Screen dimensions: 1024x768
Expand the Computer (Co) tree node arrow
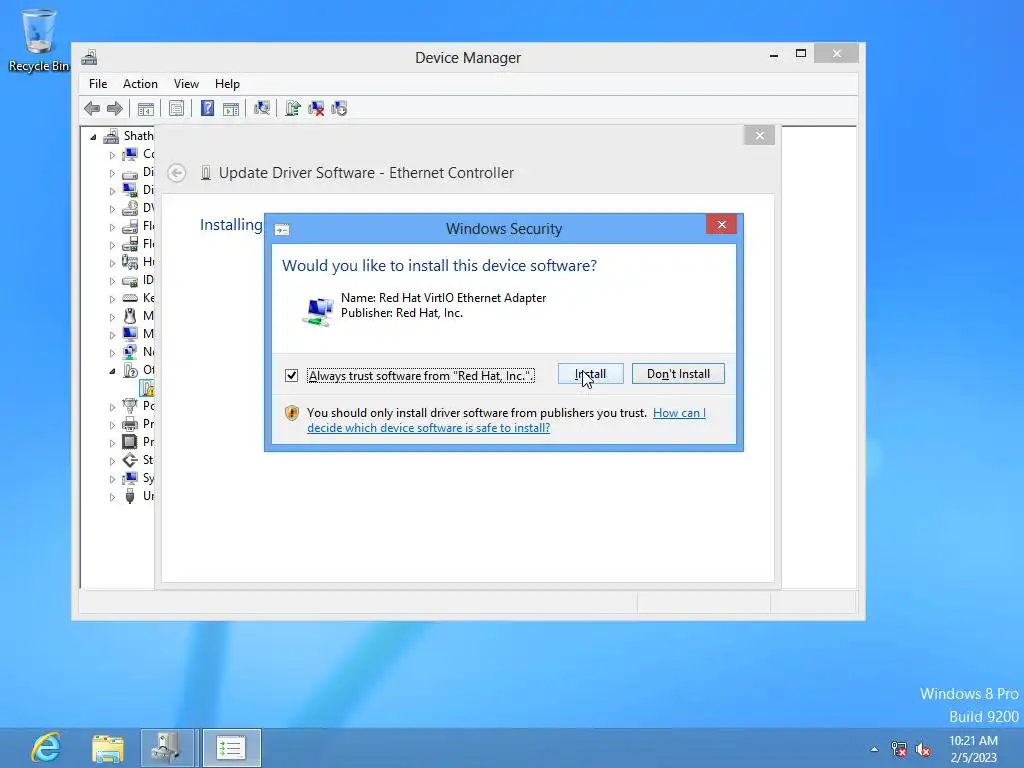pyautogui.click(x=112, y=155)
